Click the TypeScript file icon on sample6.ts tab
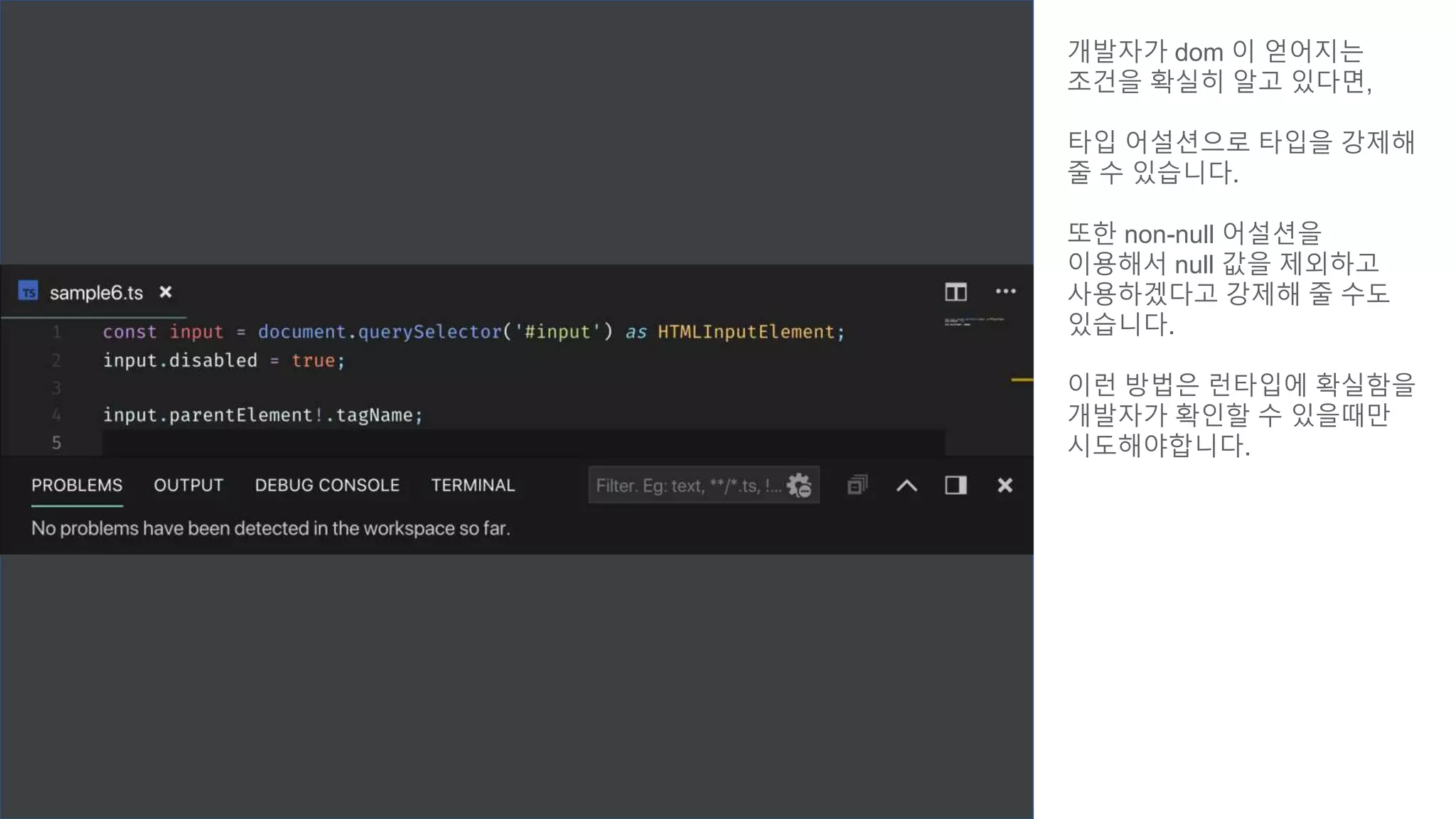The height and width of the screenshot is (819, 1456). [x=28, y=291]
